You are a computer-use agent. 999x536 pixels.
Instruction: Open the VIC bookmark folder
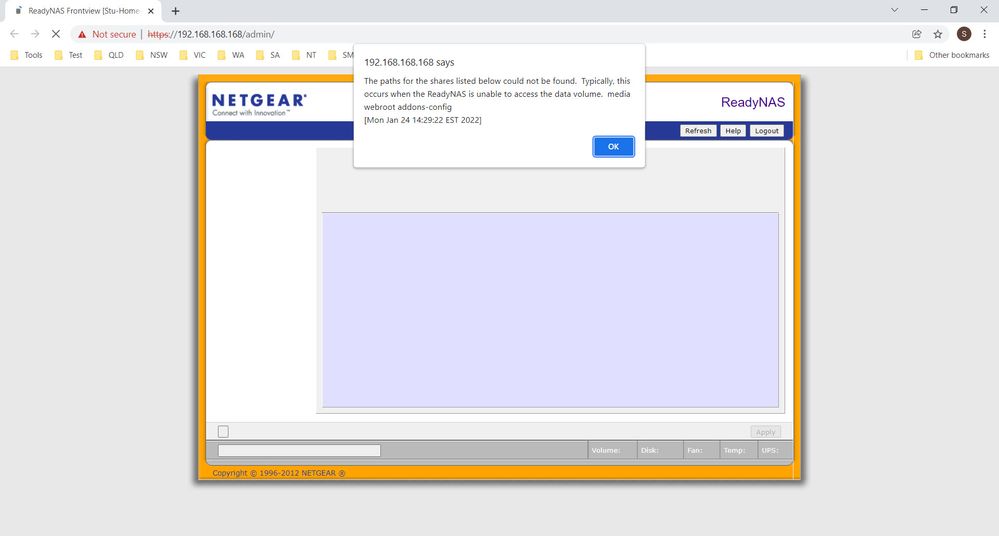point(193,55)
